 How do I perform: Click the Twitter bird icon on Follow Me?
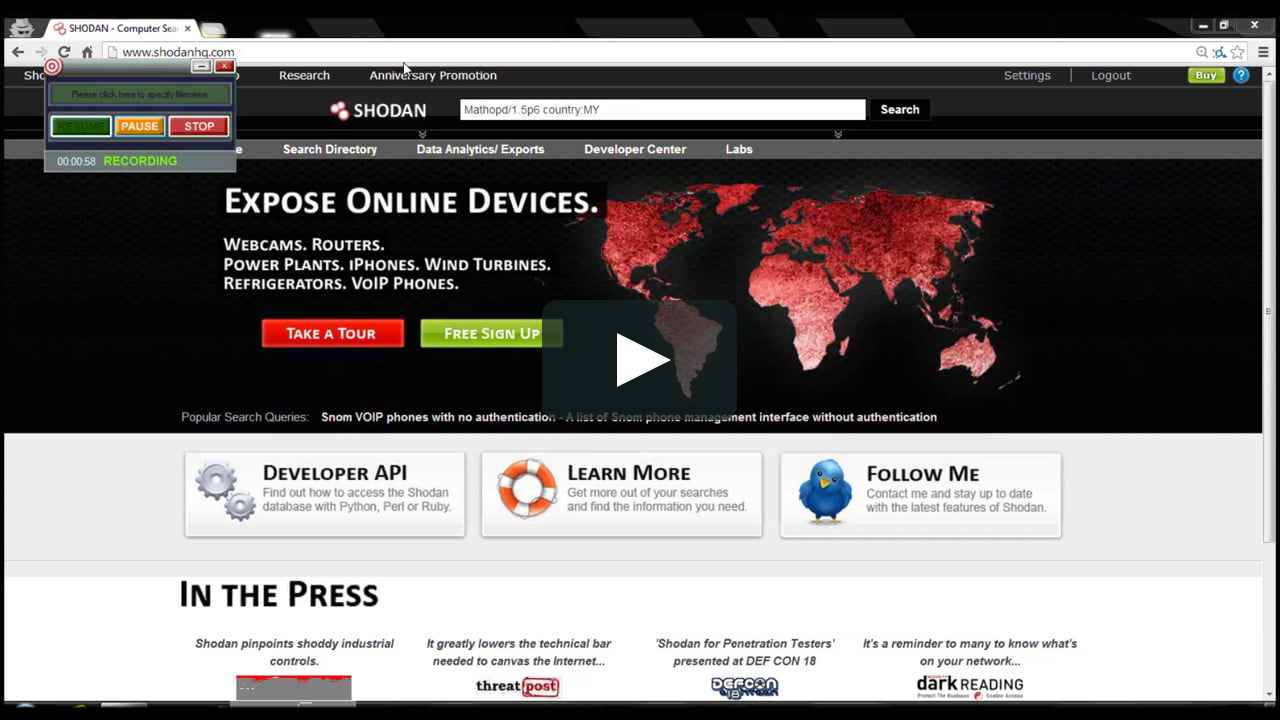pos(825,491)
